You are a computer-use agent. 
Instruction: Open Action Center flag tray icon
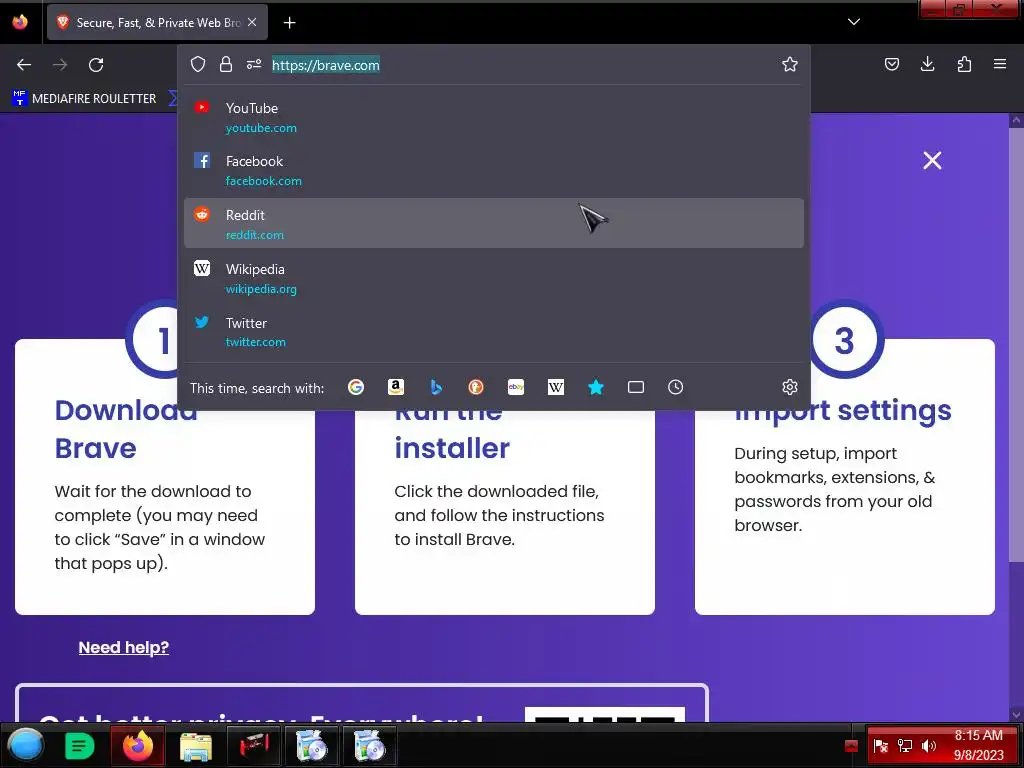(880, 746)
